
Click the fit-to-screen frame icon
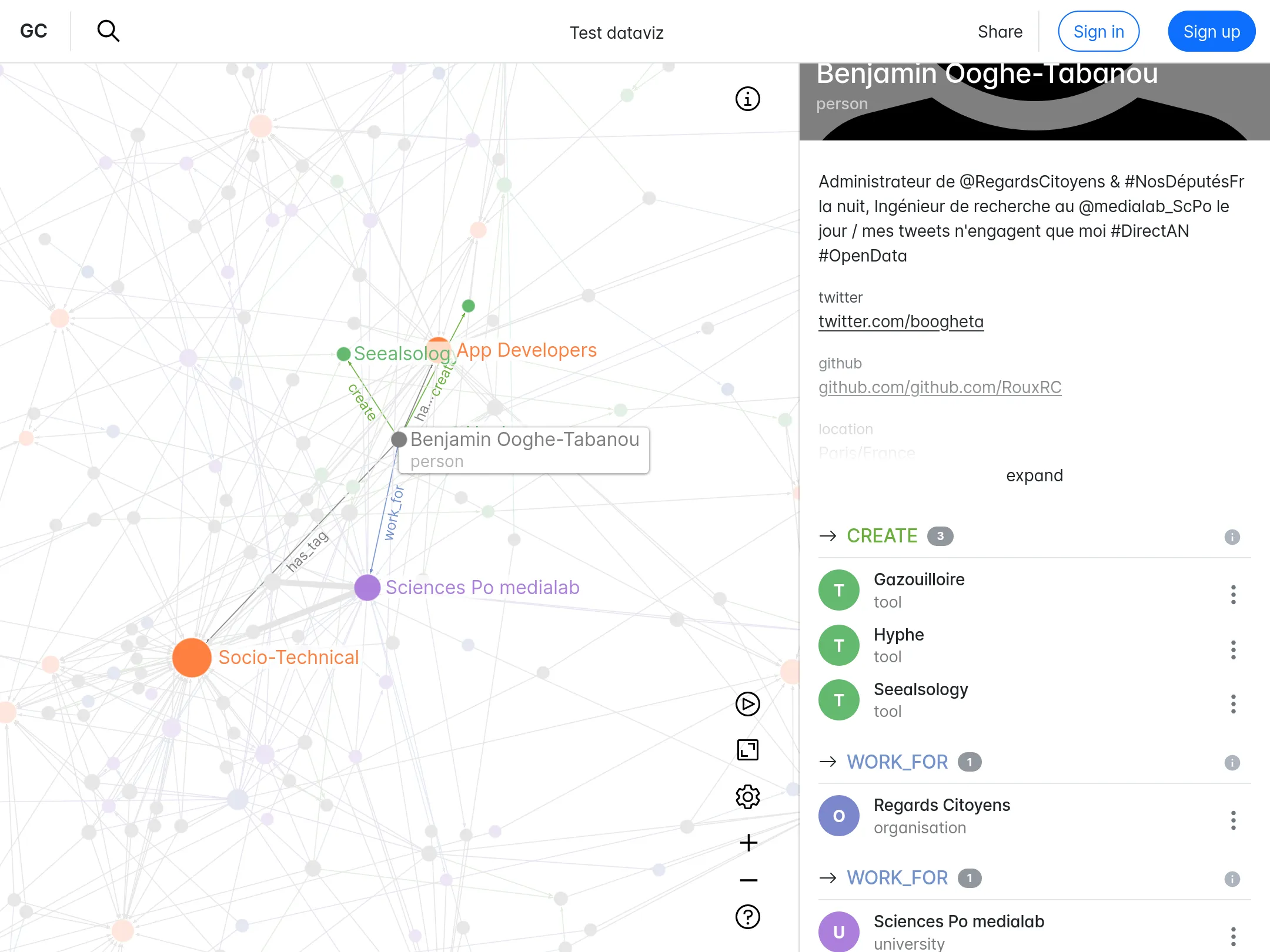pos(748,749)
